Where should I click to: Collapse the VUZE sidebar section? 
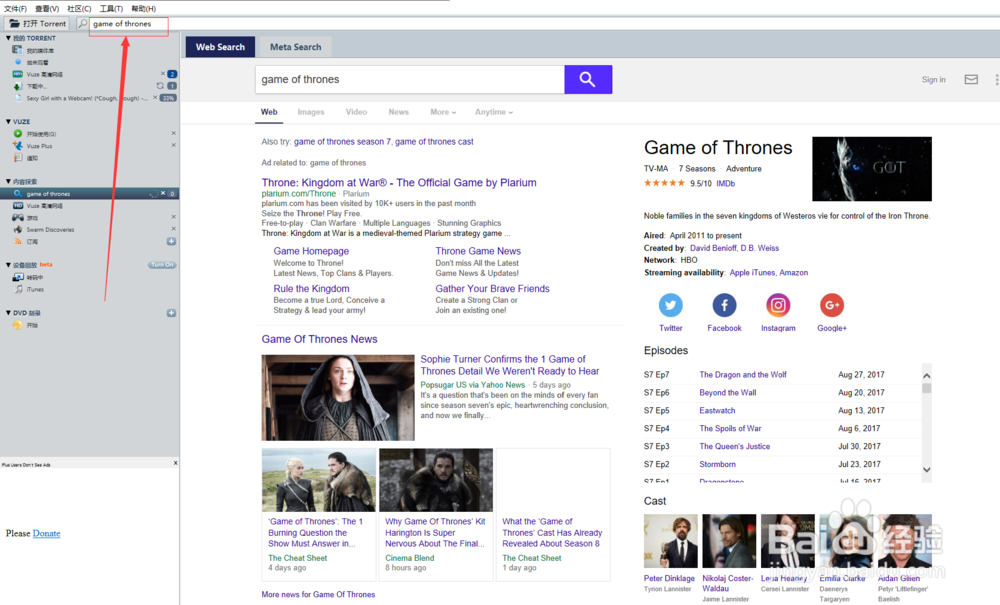pyautogui.click(x=8, y=122)
